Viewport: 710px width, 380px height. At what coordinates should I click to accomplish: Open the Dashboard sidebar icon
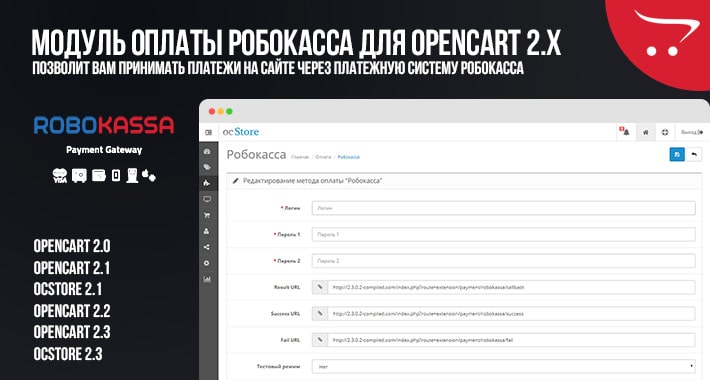(x=207, y=151)
